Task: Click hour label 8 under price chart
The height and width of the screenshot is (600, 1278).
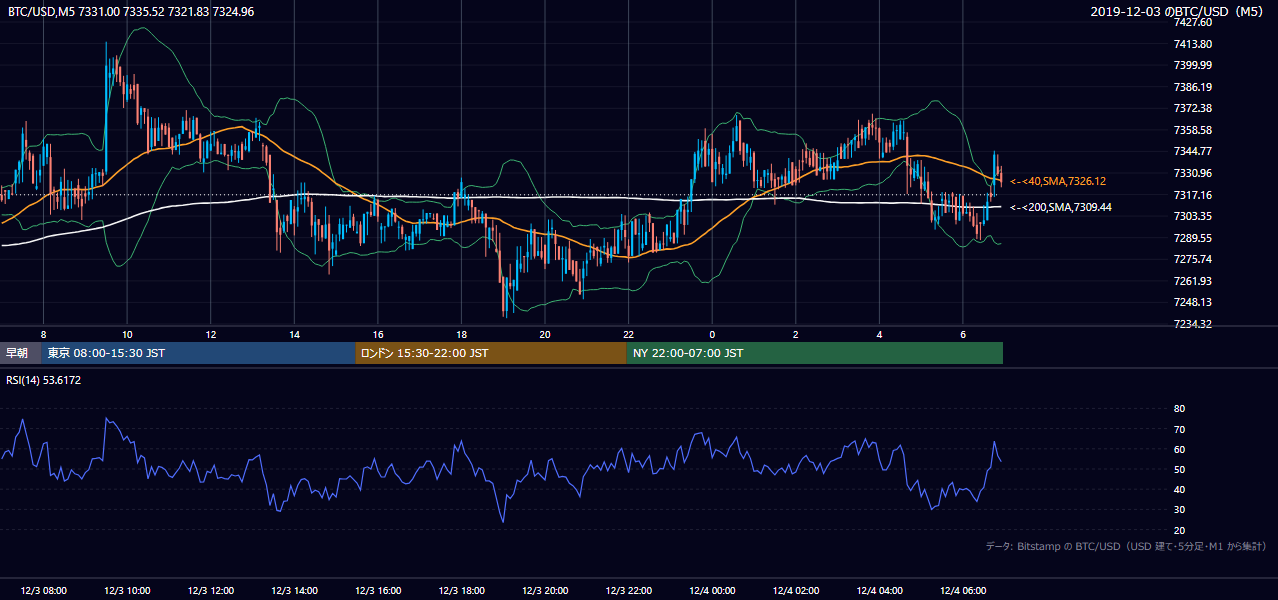Action: (43, 334)
